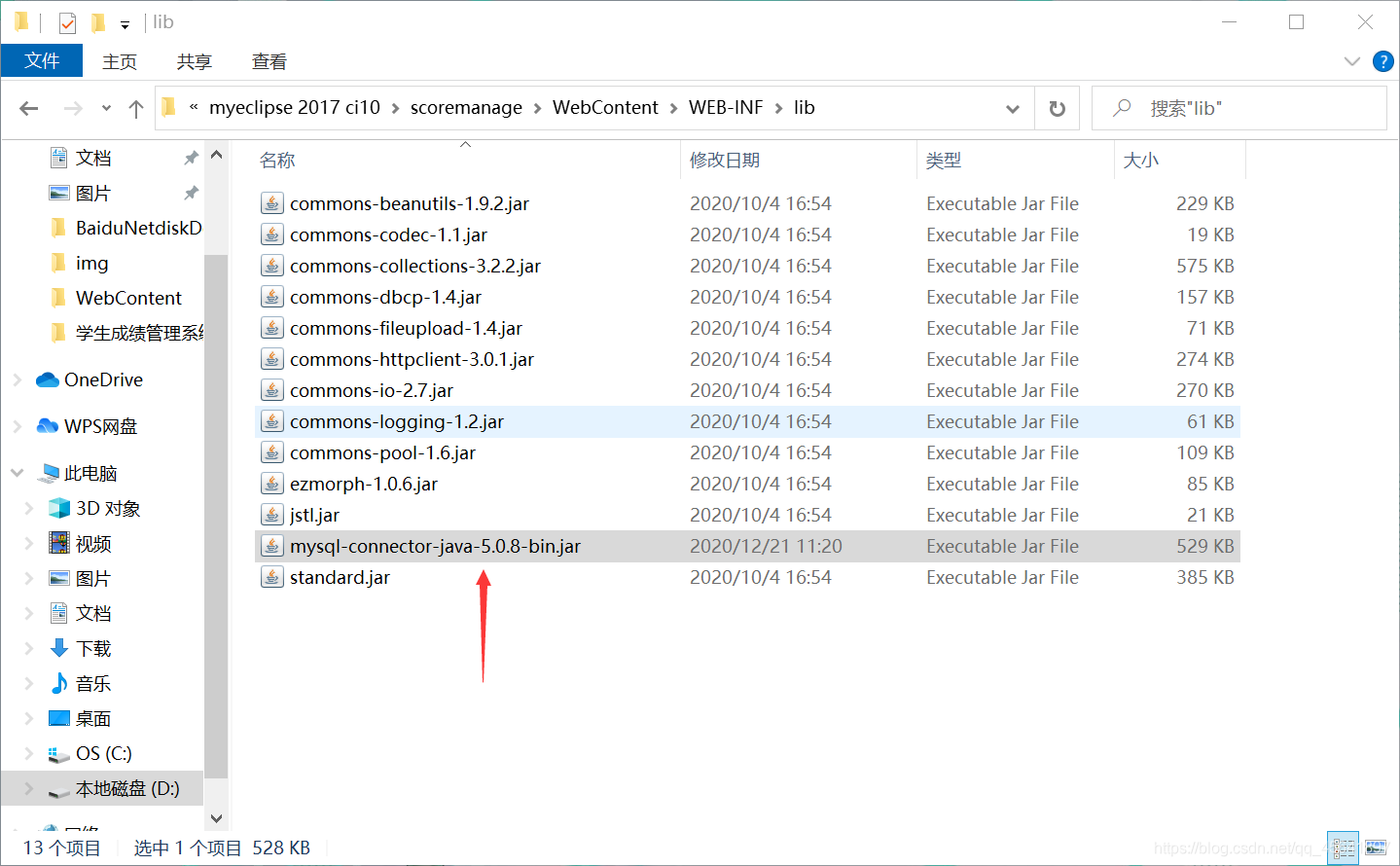Open BaiduNetdiskD folder in quick access
1400x866 pixels.
138,228
